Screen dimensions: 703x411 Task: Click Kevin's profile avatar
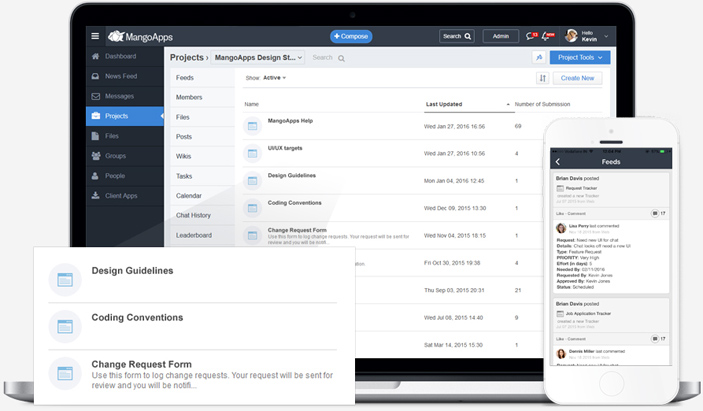click(571, 36)
